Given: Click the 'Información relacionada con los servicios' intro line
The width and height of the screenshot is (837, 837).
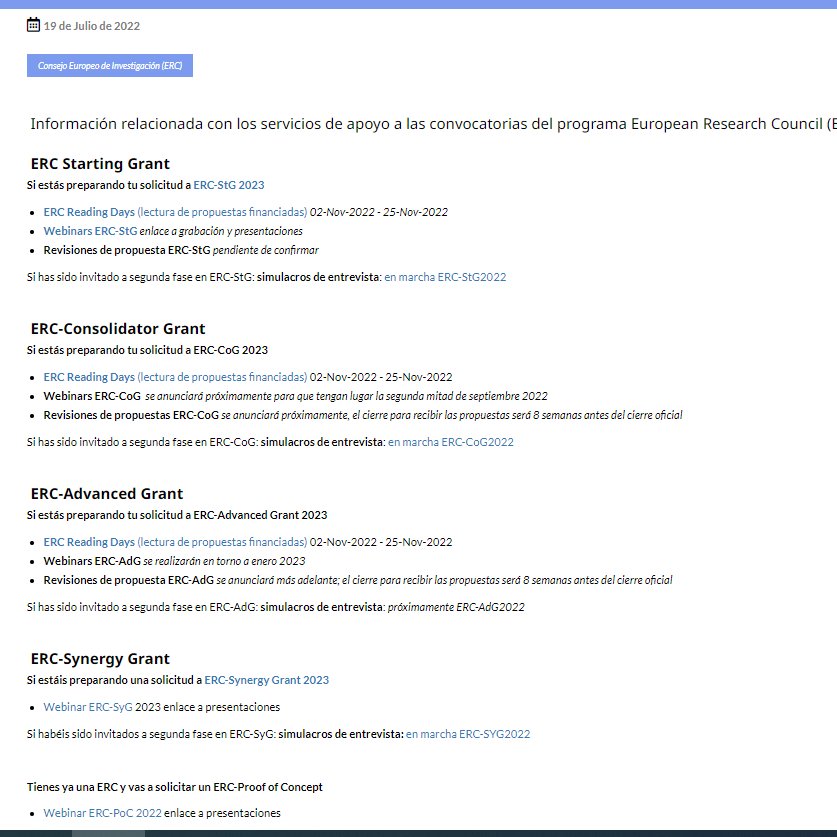Looking at the screenshot, I should click(433, 124).
